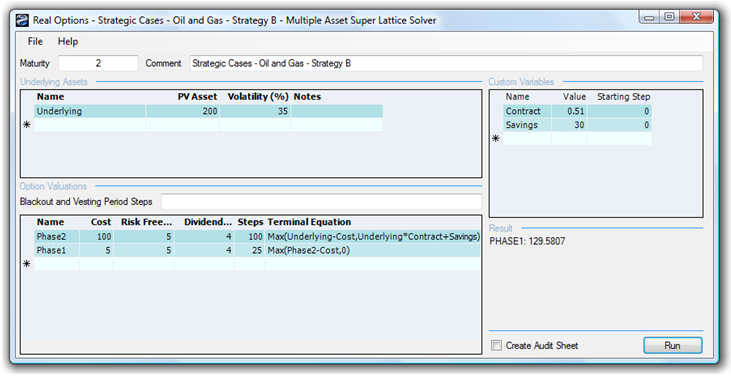Click the PHASE1: 129.5807 result text
This screenshot has height=378, width=731.
(x=527, y=241)
